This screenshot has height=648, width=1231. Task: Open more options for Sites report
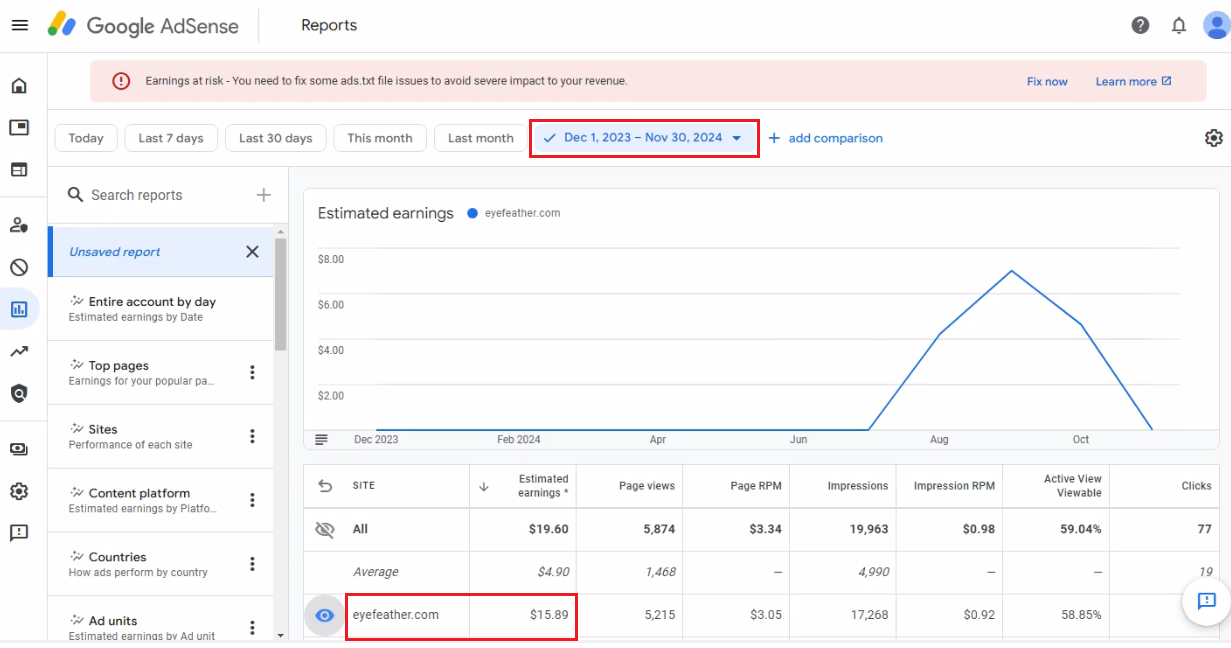coord(252,437)
